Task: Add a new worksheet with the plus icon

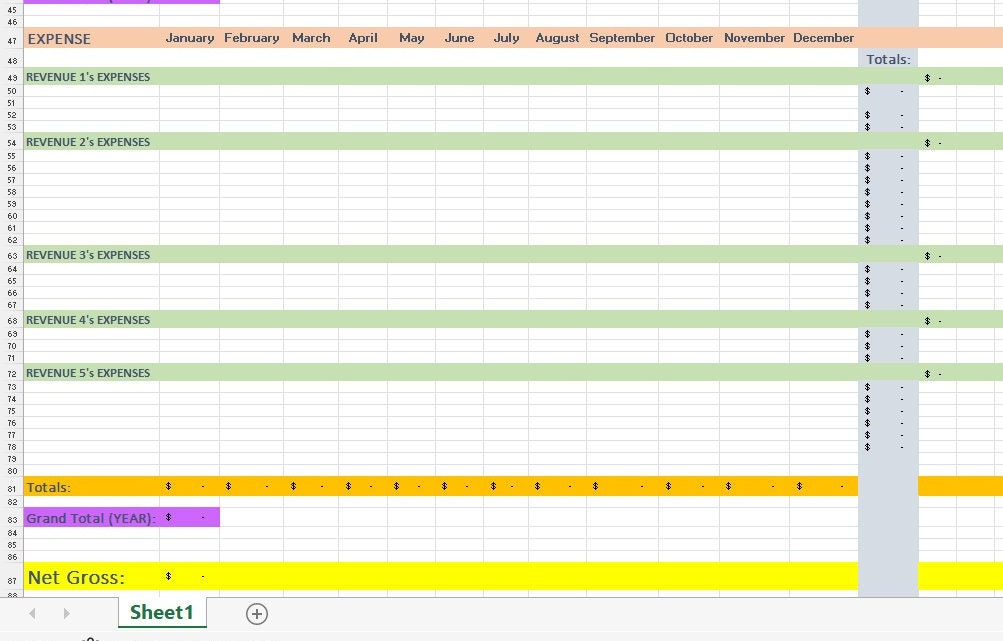Action: coord(256,613)
